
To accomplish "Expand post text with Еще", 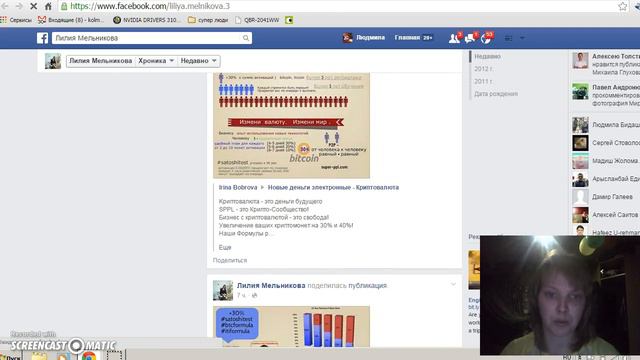I will click(x=225, y=247).
